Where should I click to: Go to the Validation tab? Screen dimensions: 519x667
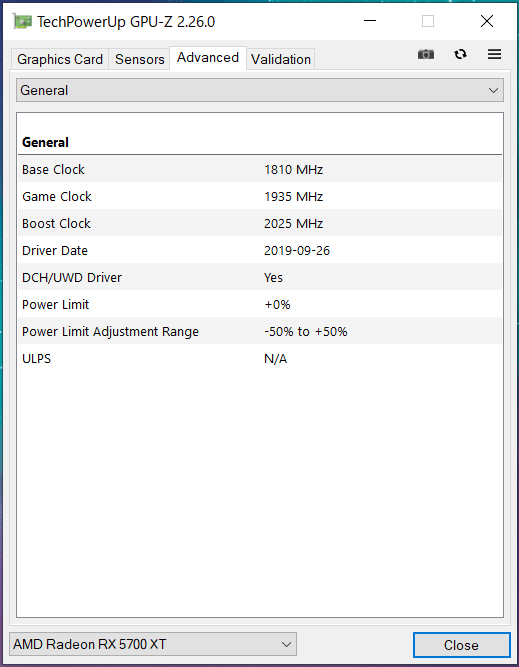click(281, 59)
